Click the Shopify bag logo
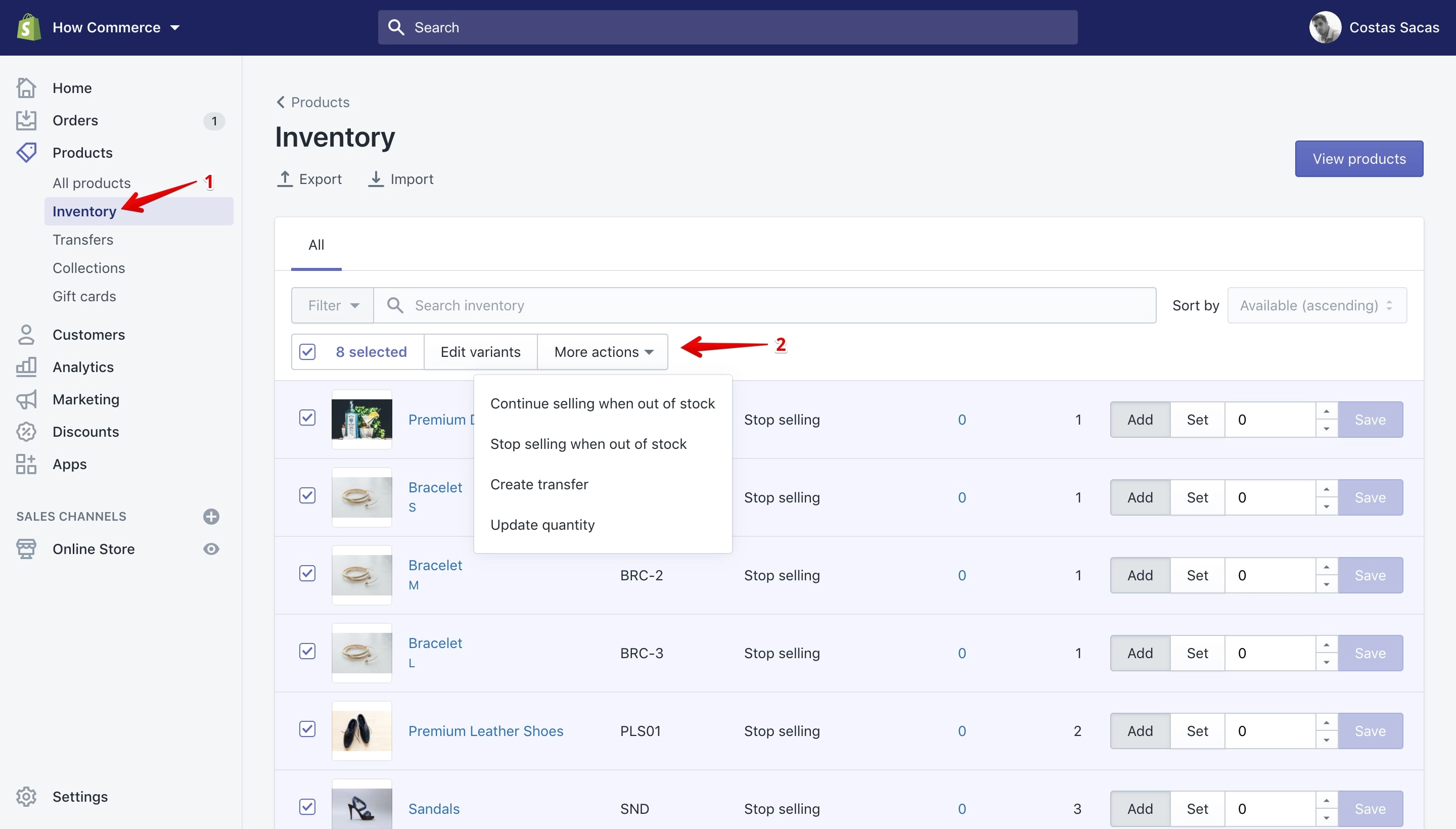The height and width of the screenshot is (829, 1456). click(28, 27)
